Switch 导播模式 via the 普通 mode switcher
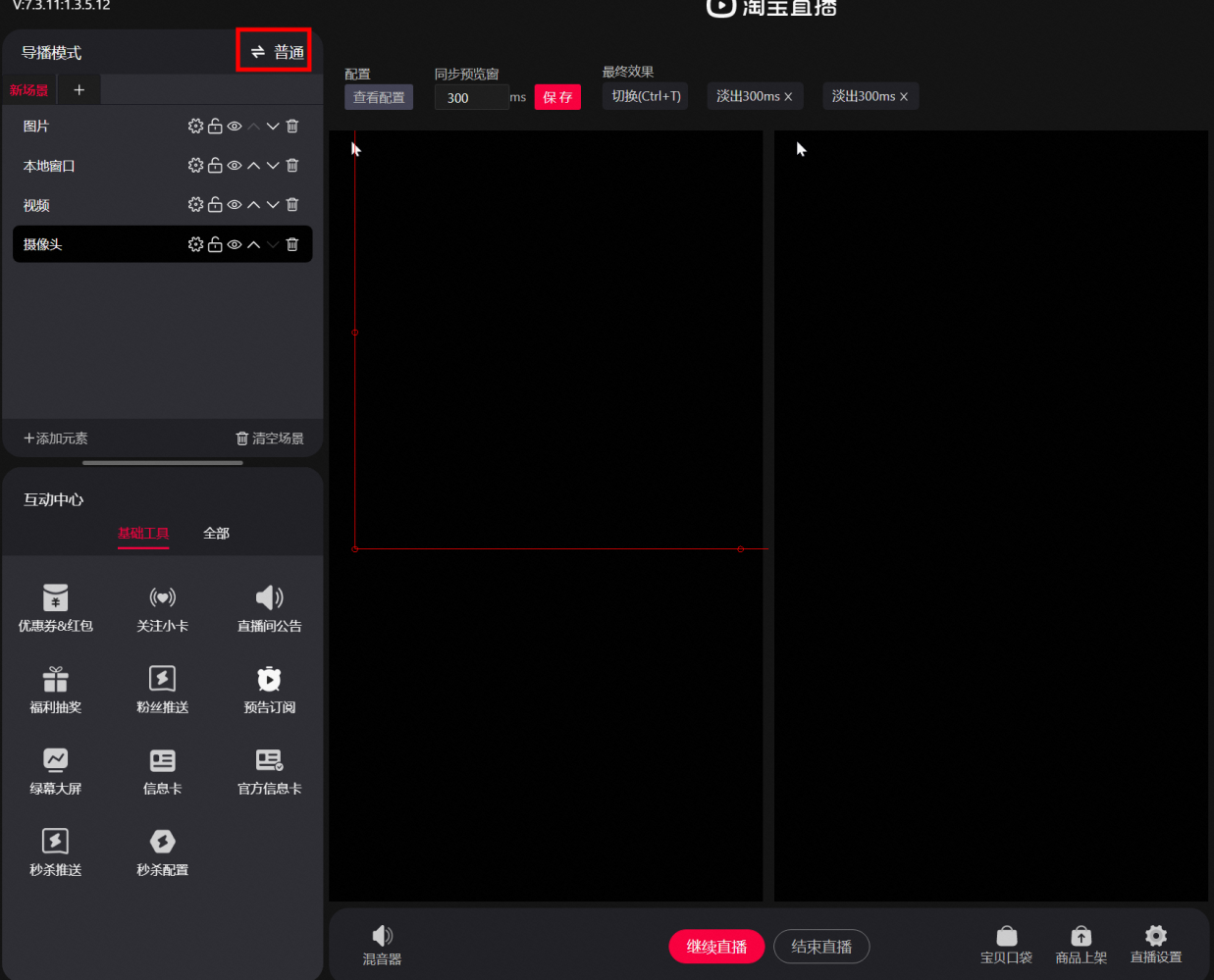Image resolution: width=1214 pixels, height=980 pixels. (275, 51)
